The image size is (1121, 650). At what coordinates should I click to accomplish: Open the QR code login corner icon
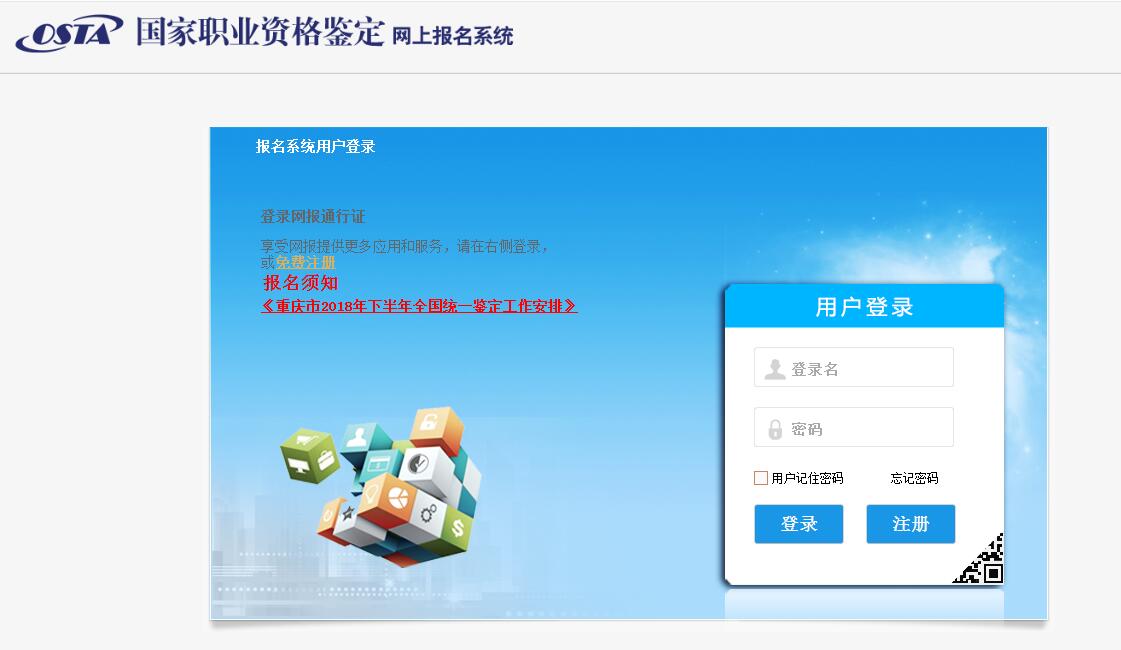click(979, 558)
